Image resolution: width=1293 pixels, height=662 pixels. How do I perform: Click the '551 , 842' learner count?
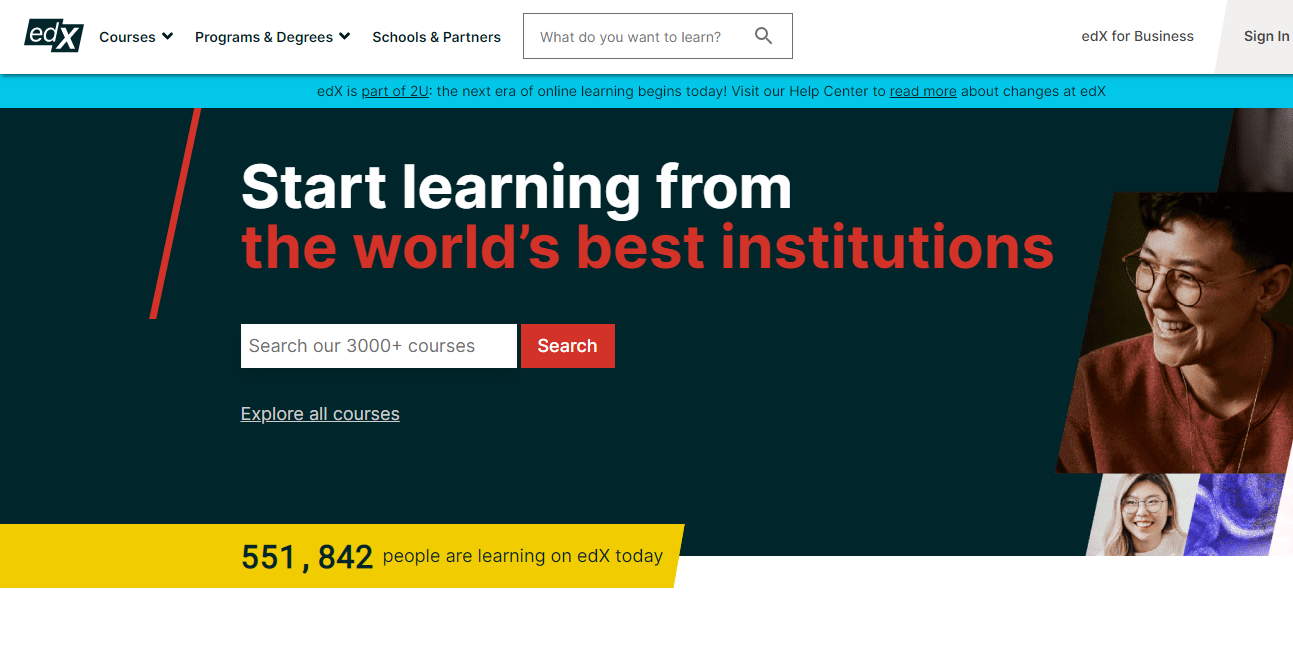[307, 557]
